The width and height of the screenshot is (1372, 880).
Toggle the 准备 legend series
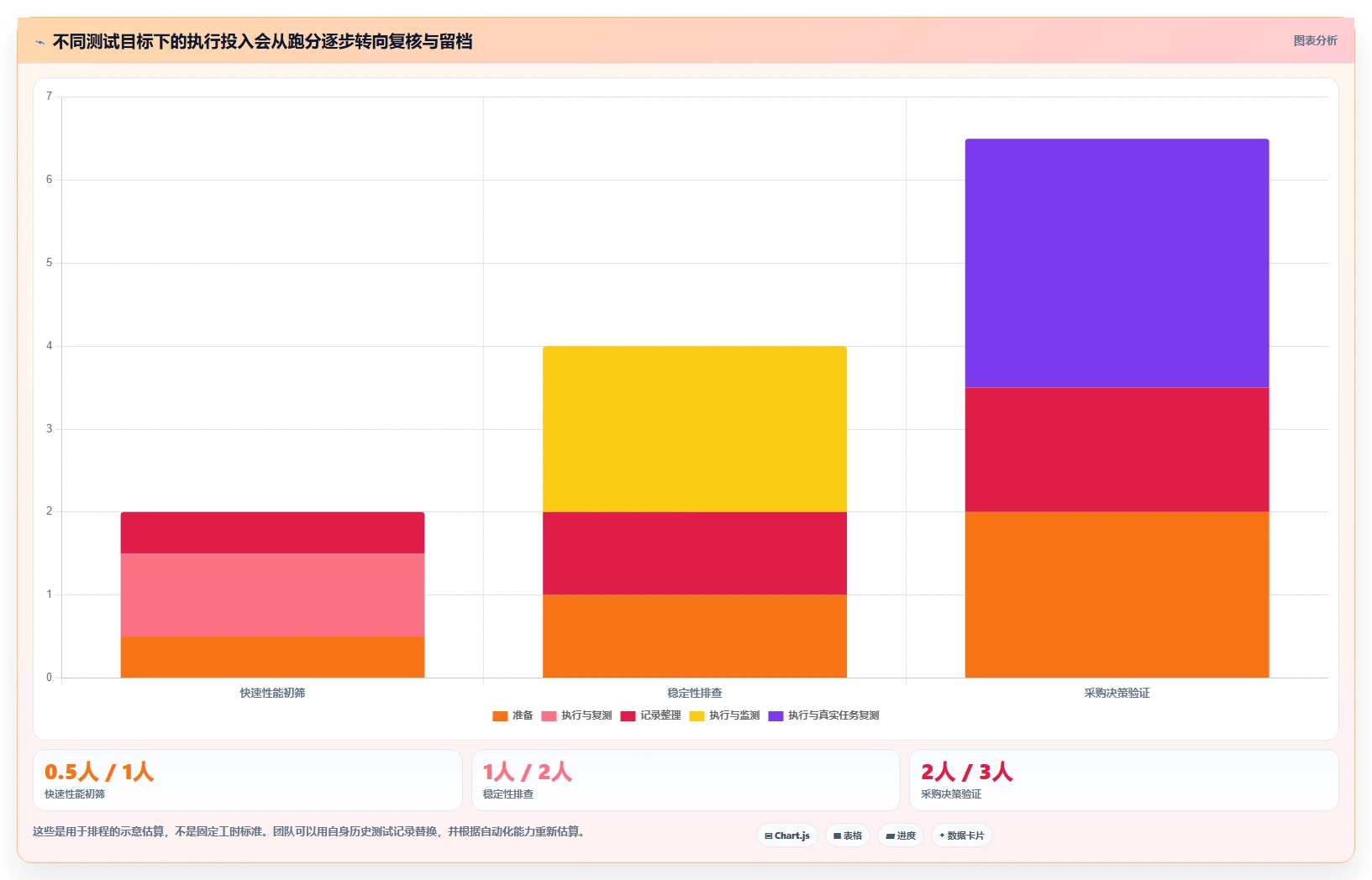pyautogui.click(x=513, y=715)
